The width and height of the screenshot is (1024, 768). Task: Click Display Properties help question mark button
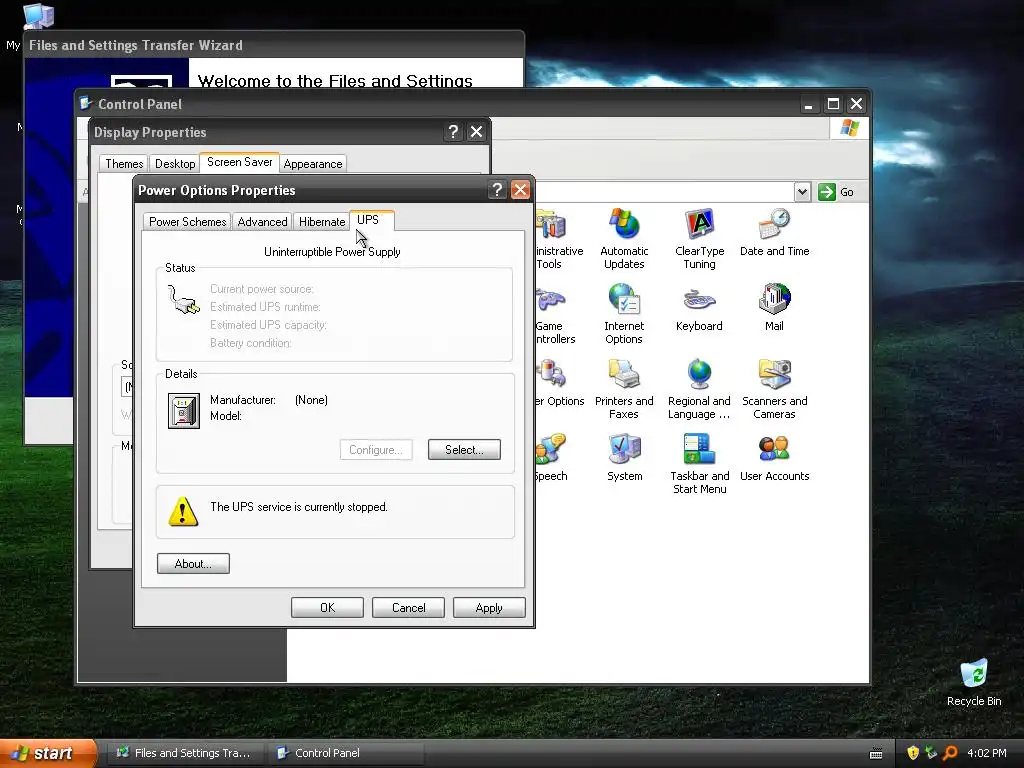[453, 132]
